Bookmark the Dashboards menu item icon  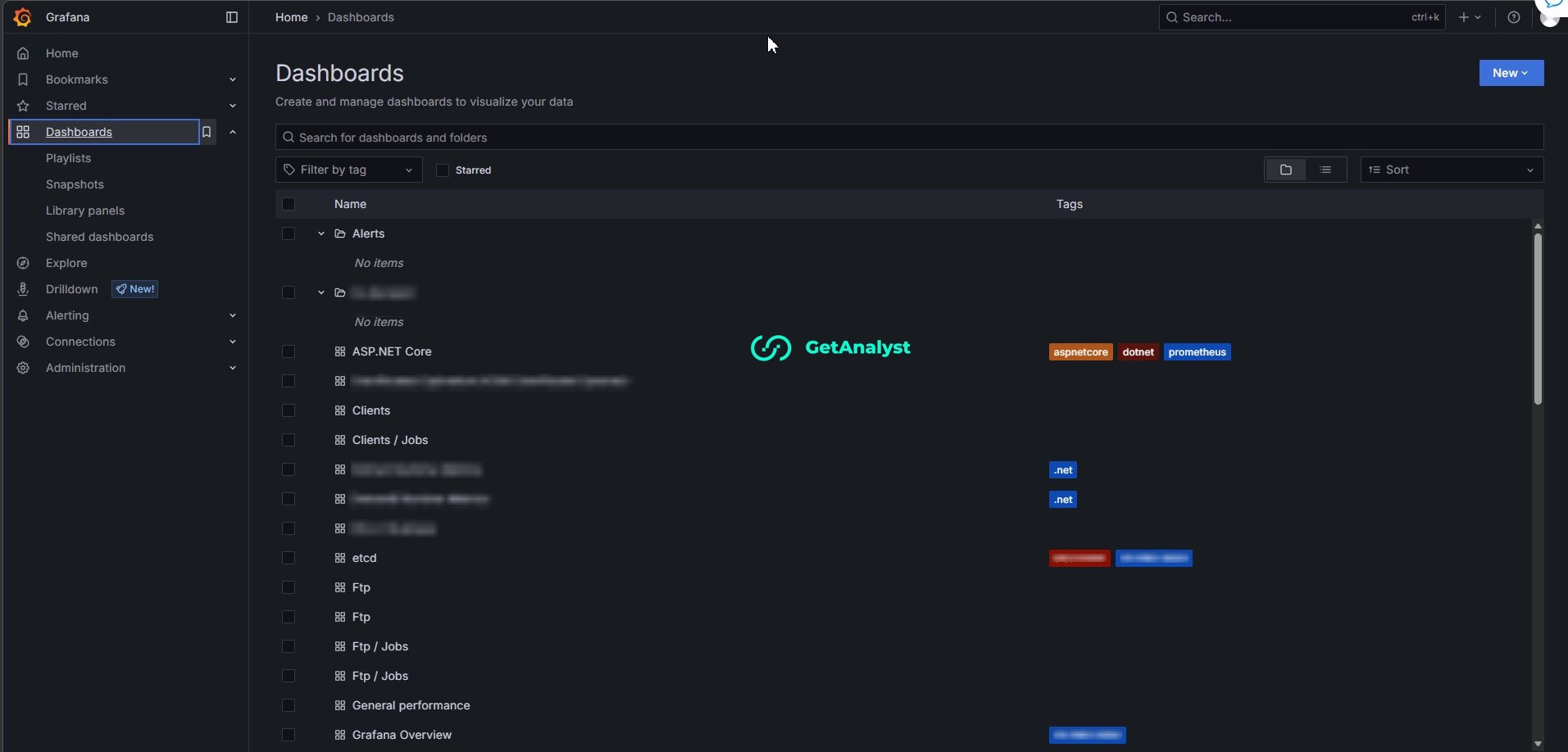pos(207,132)
